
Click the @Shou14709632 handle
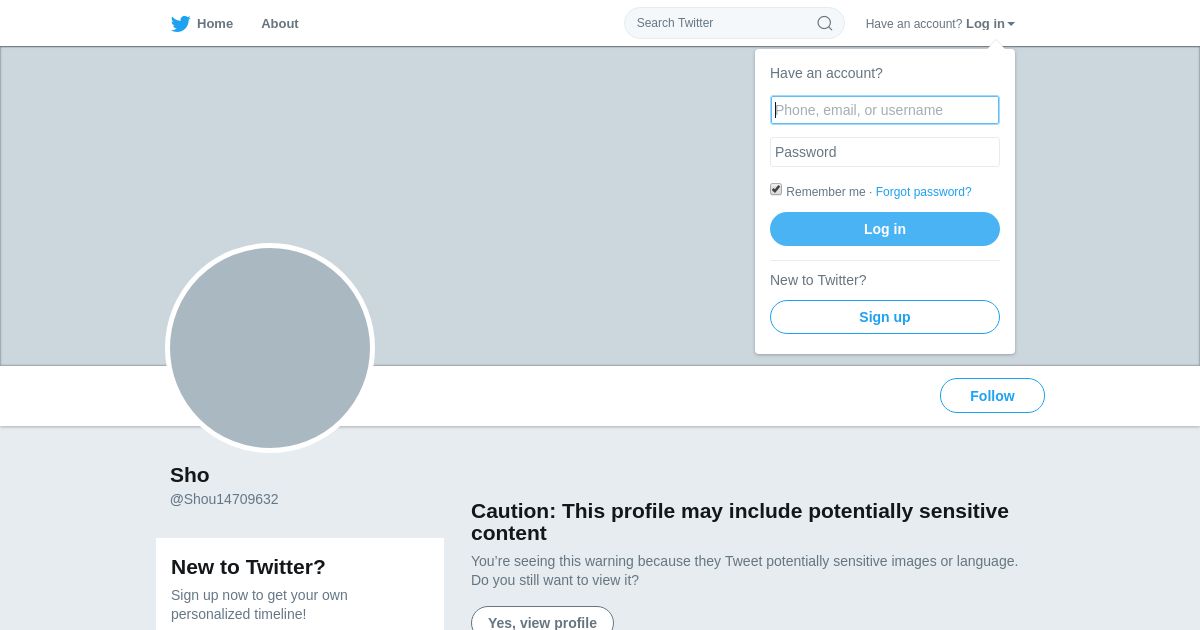coord(224,499)
